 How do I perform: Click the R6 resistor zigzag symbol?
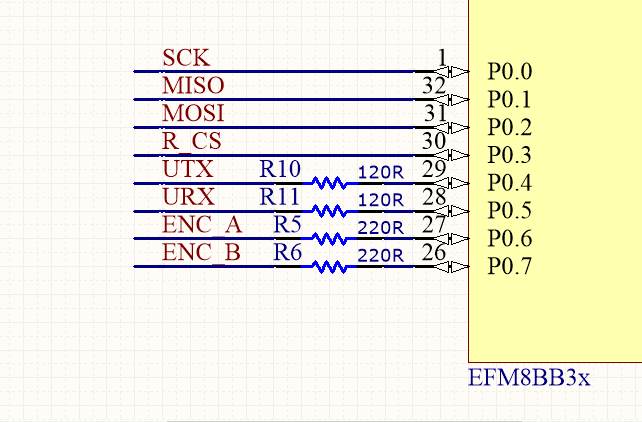pyautogui.click(x=329, y=267)
